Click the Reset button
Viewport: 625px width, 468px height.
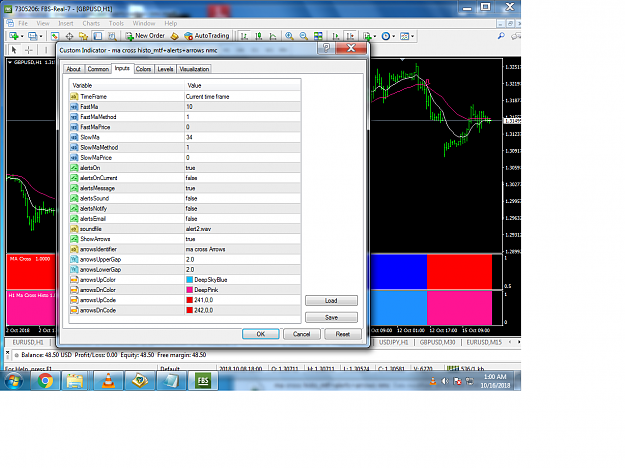click(343, 334)
